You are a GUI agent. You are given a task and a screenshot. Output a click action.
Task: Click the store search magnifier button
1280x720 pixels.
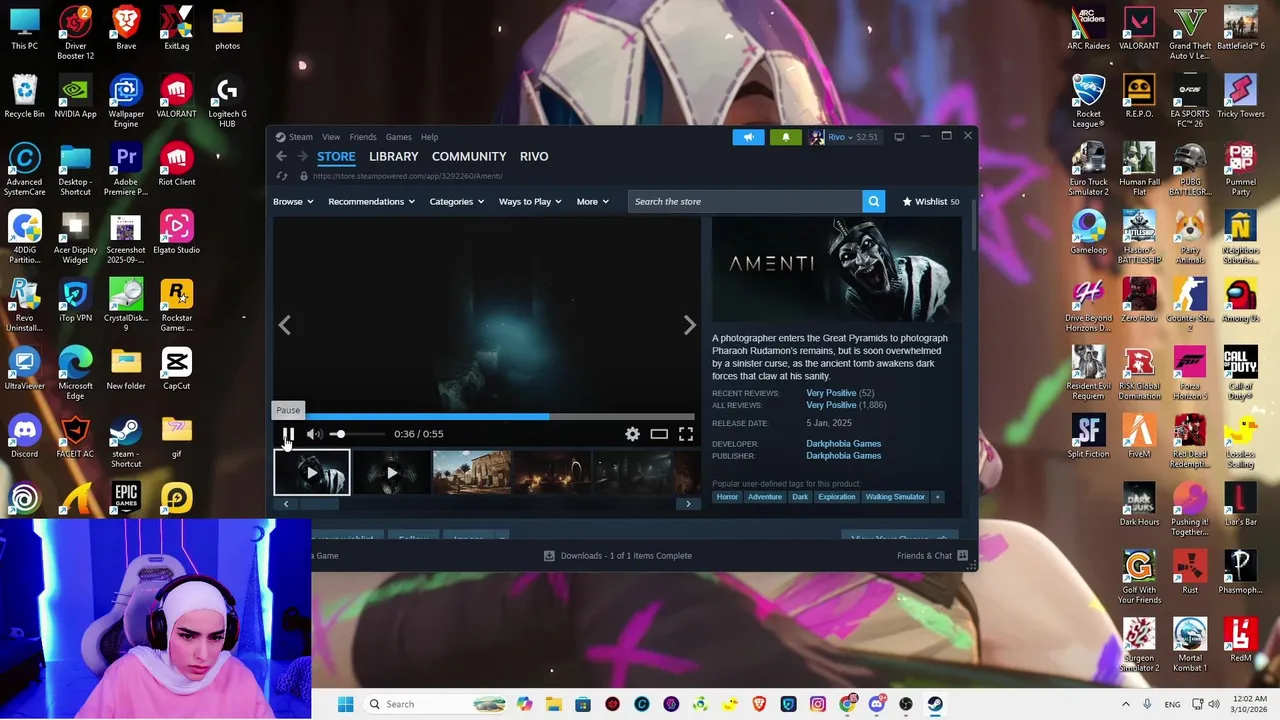pyautogui.click(x=874, y=202)
